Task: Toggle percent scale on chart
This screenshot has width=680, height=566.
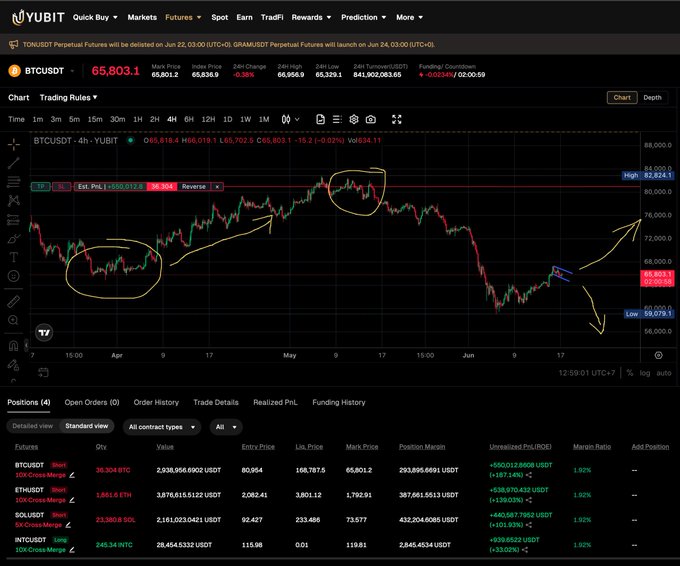Action: coord(630,373)
